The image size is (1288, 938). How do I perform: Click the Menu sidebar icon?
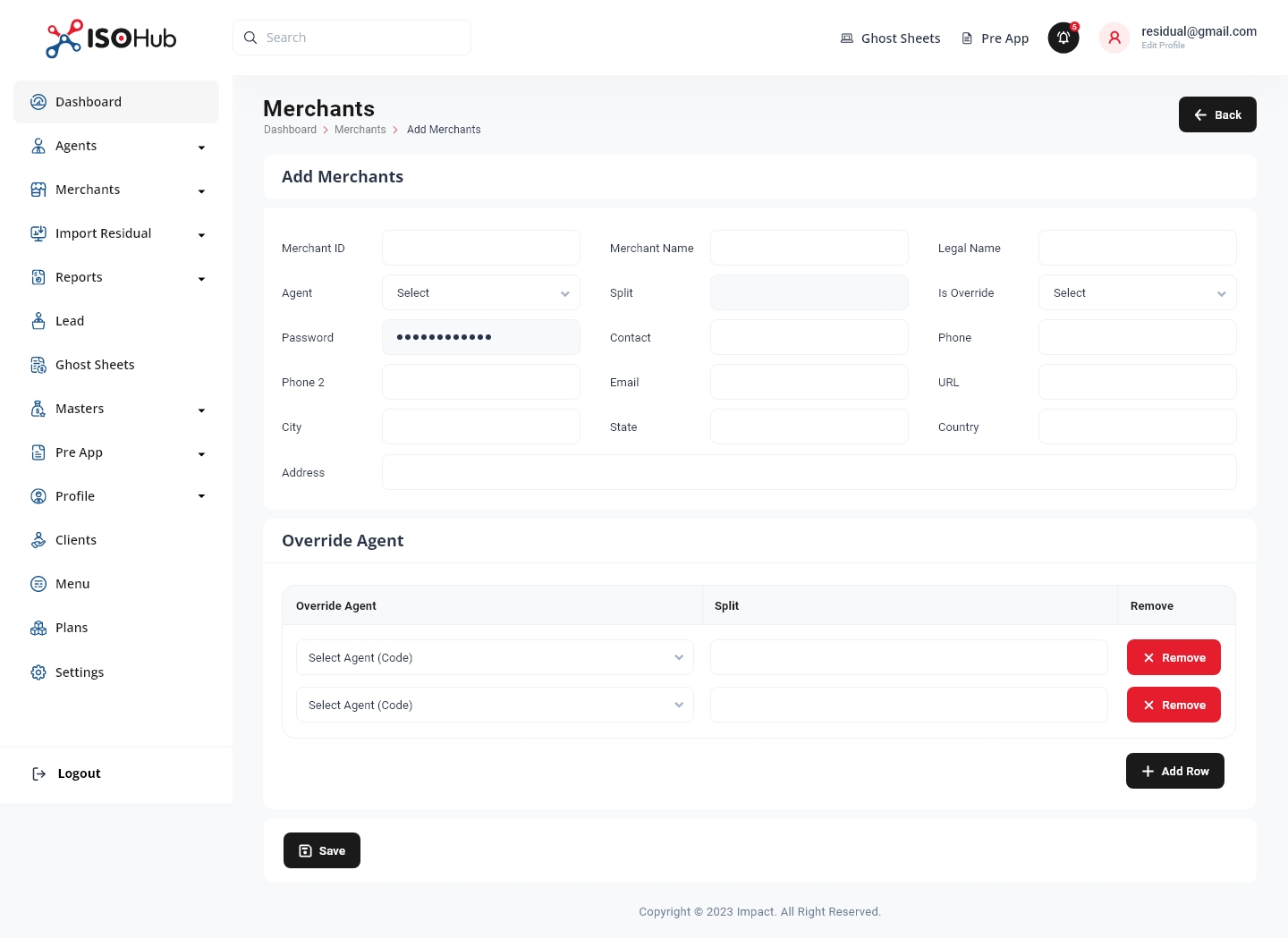[38, 584]
